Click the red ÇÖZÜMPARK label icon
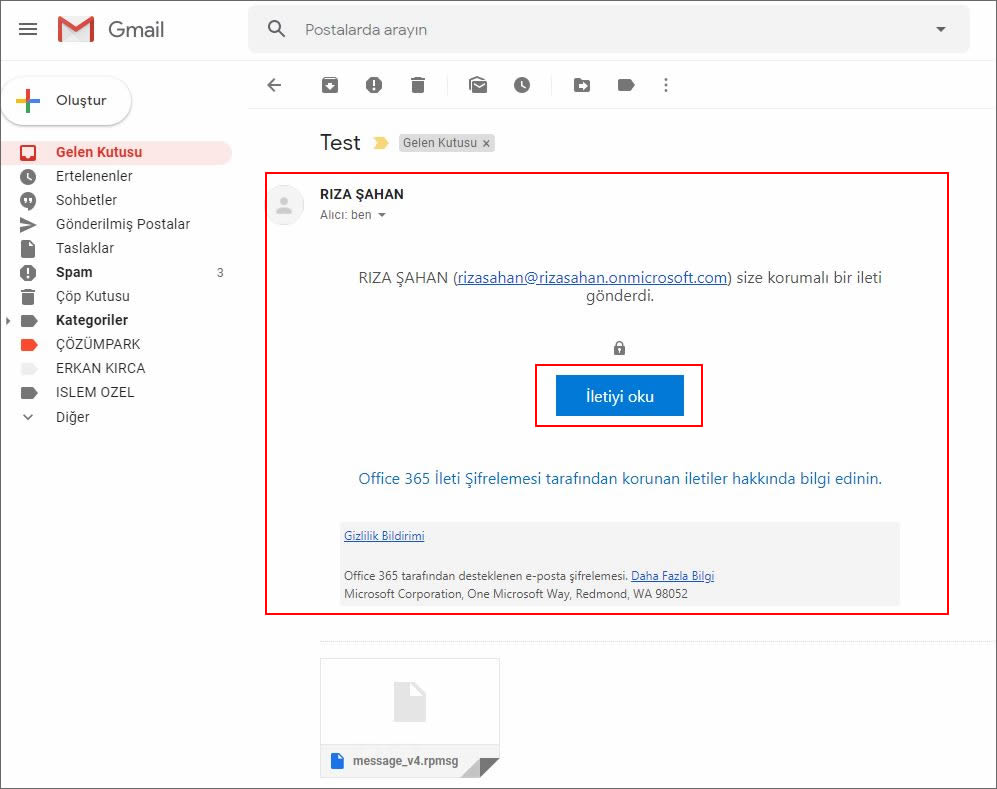Image resolution: width=997 pixels, height=789 pixels. [x=29, y=345]
